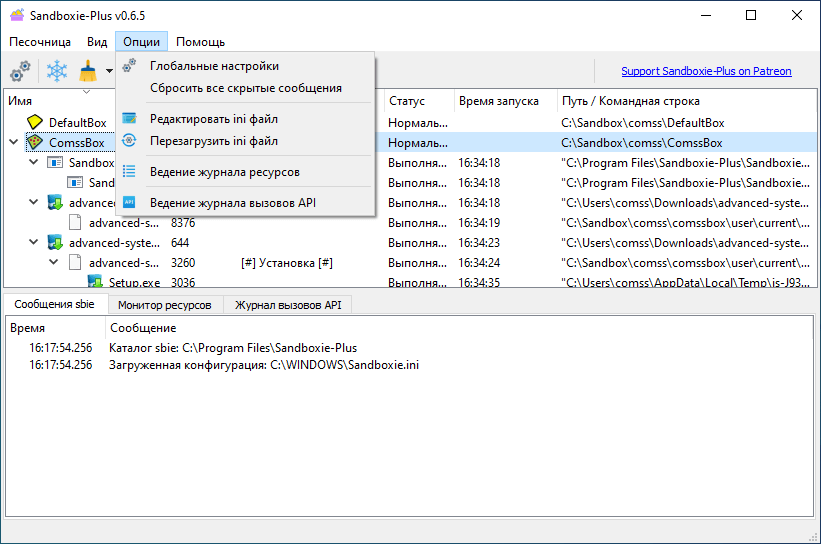Select Перезагрузить ini файл menu entry
821x544 pixels.
click(x=214, y=141)
